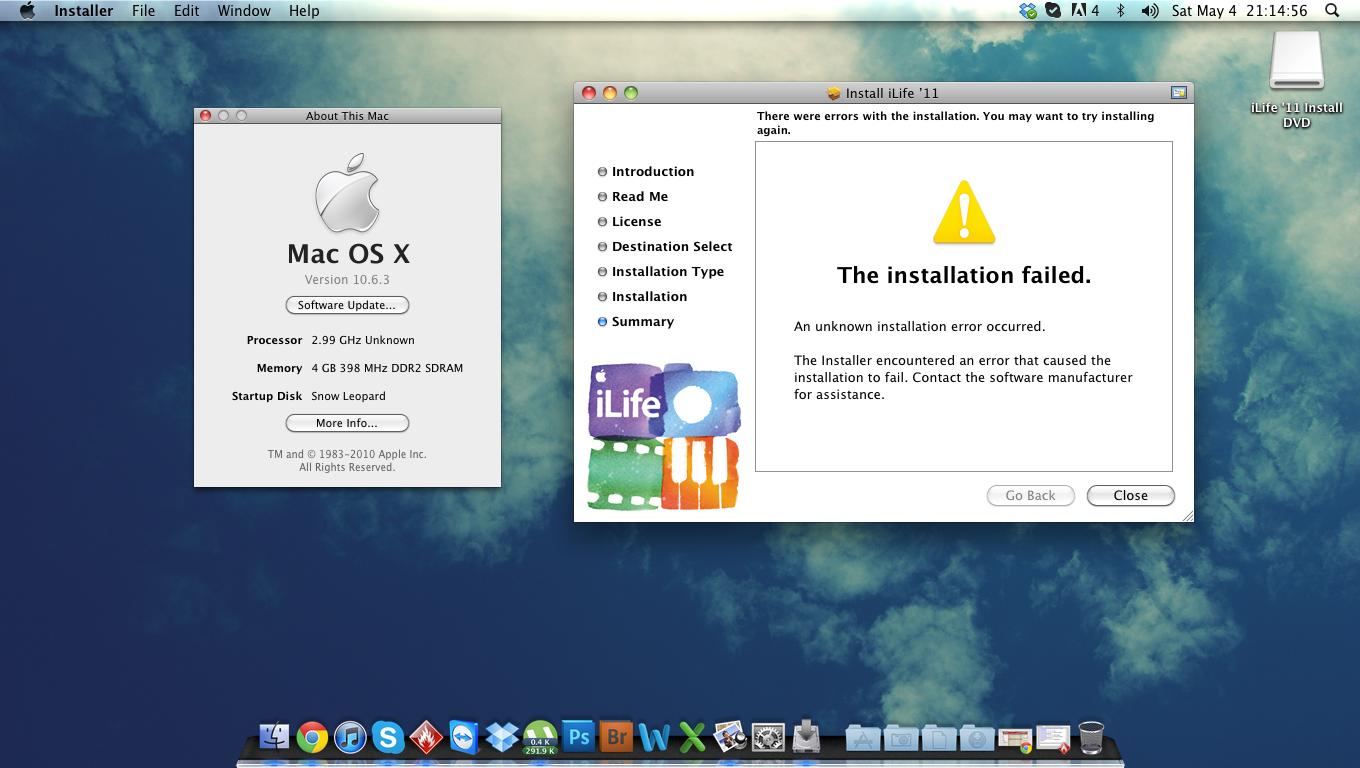Toggle the installer window toolbar button
Screen dimensions: 1360x768
[1178, 93]
